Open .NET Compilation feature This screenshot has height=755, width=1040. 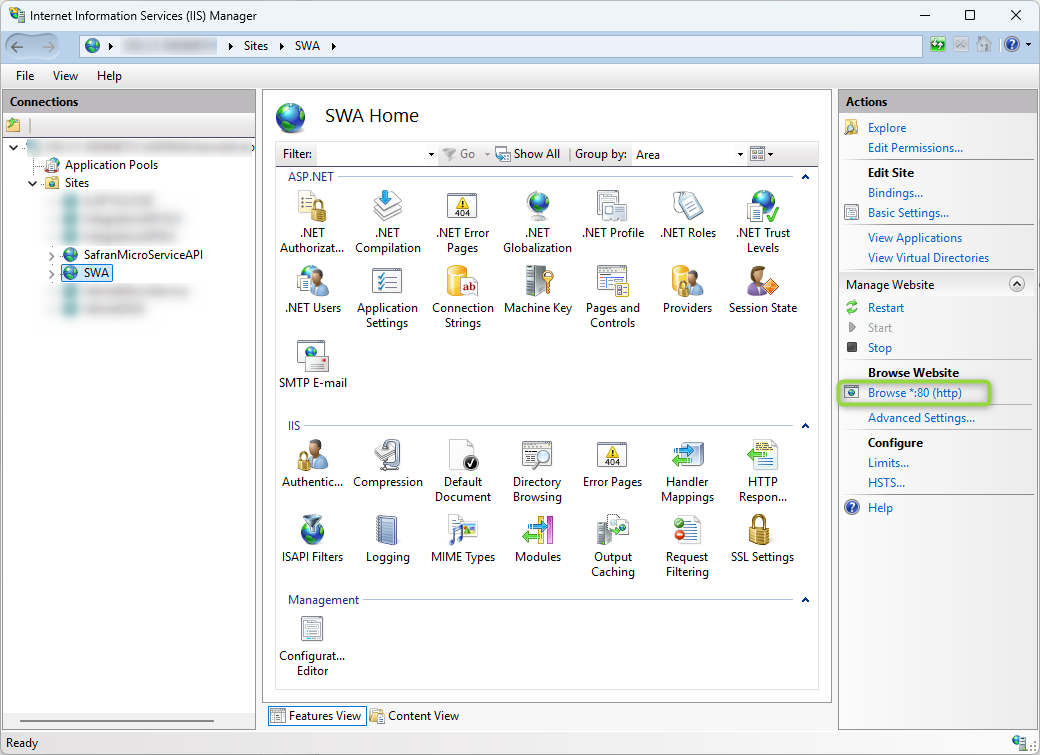coord(387,222)
